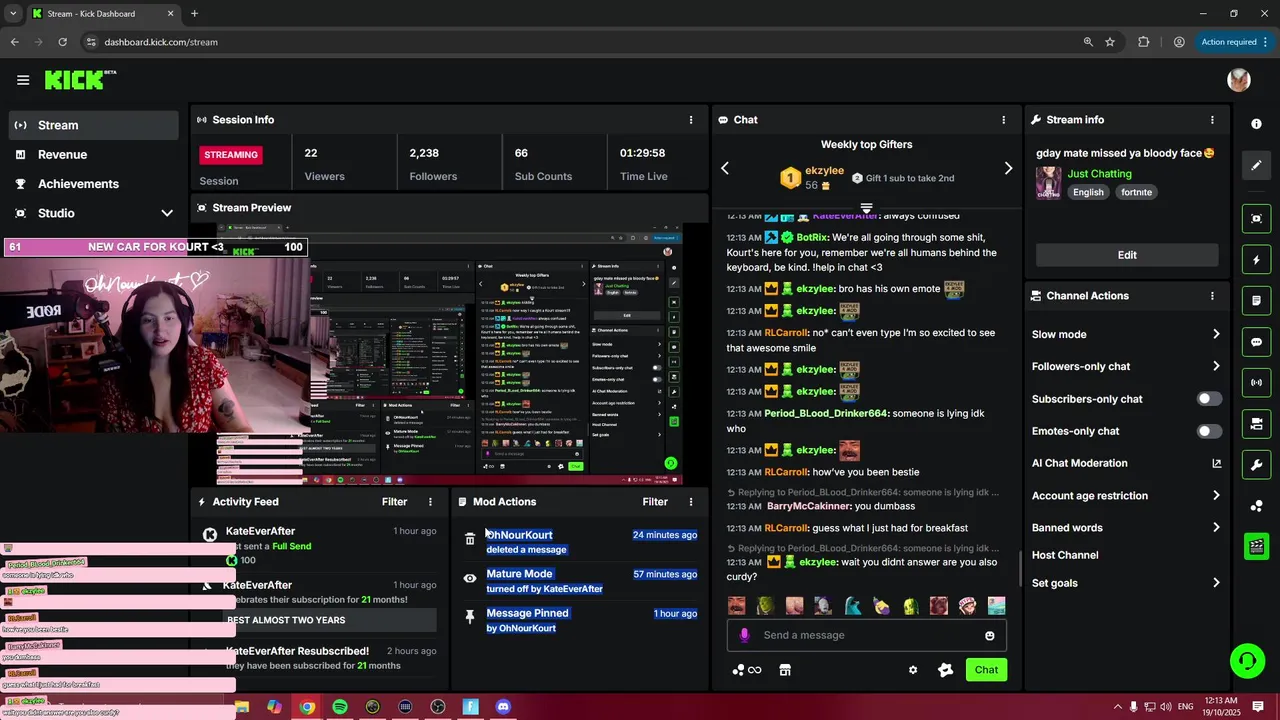
Task: Click the green clapperboard icon in sidebar
Action: (1256, 546)
